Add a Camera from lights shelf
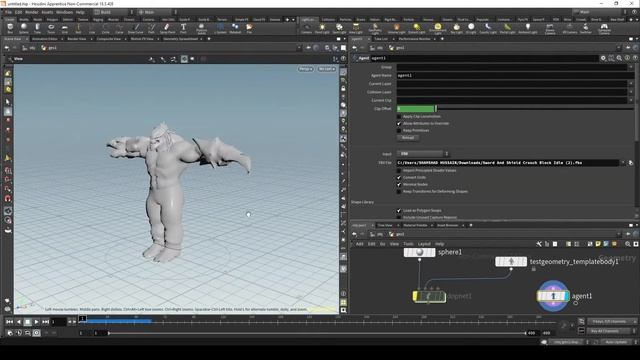The image size is (640, 360). point(306,29)
